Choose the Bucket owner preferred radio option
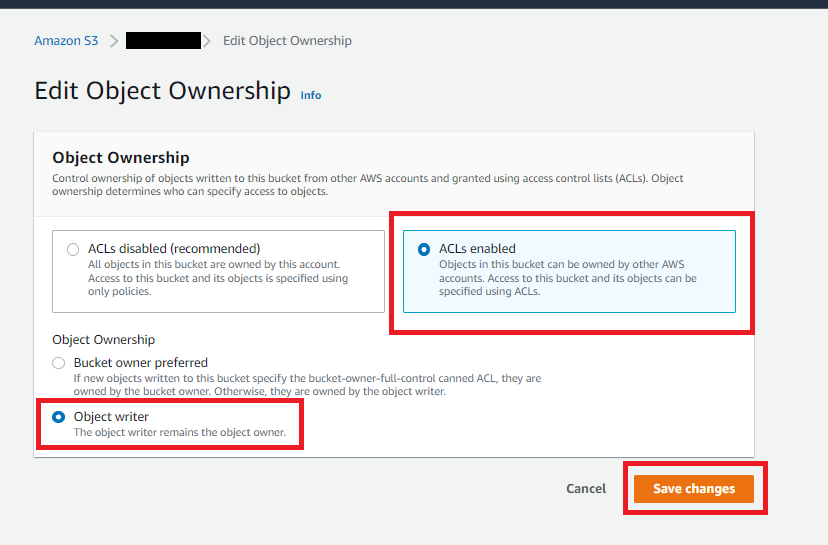 (x=59, y=362)
